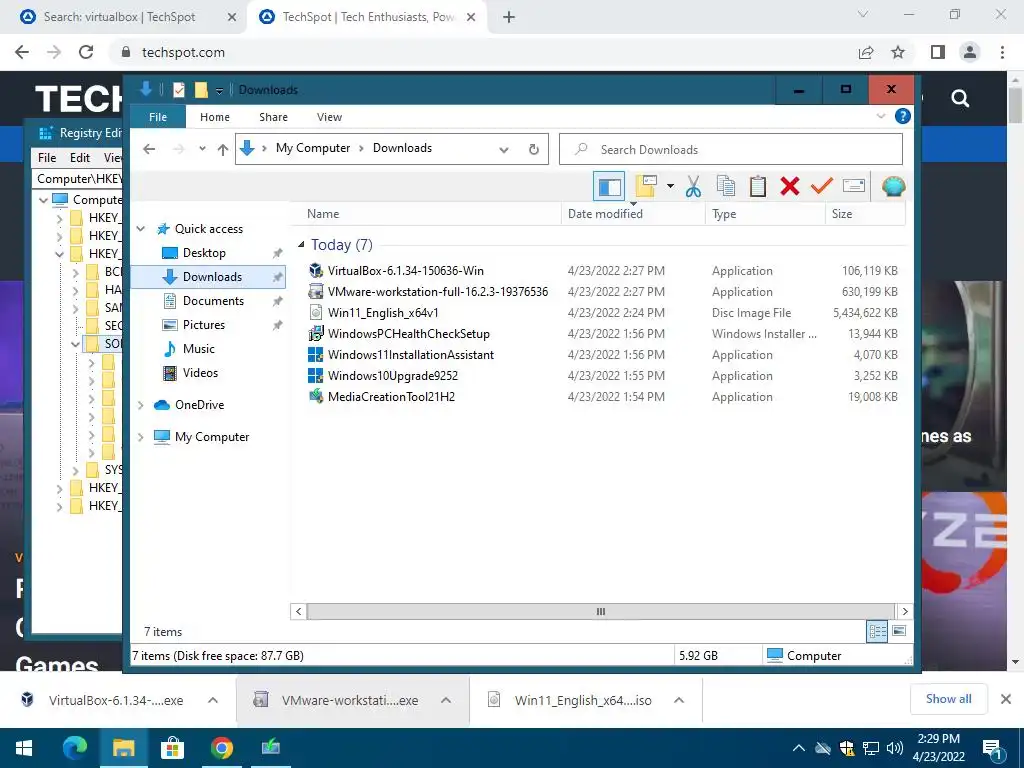Toggle the preview pane toolbar button
The image size is (1024, 768).
tap(609, 187)
